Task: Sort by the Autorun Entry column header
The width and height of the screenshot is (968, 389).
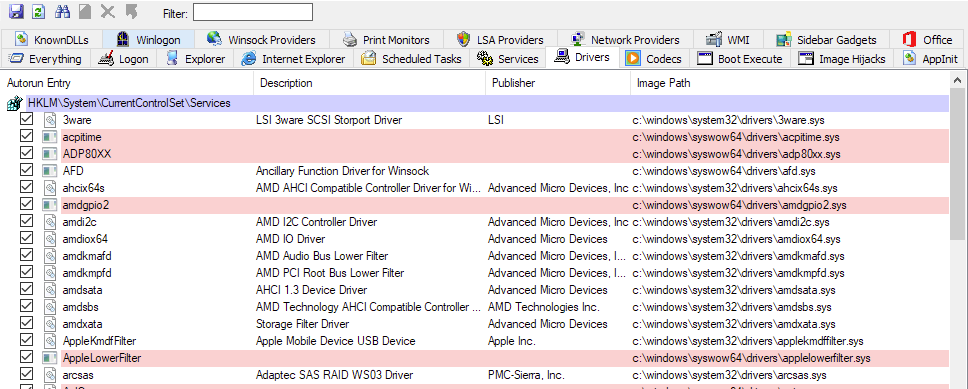Action: (x=128, y=83)
